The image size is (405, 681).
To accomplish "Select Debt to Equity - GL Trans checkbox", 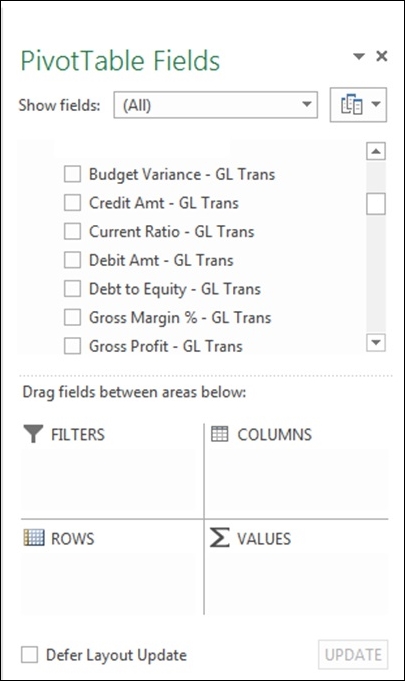I will point(72,289).
